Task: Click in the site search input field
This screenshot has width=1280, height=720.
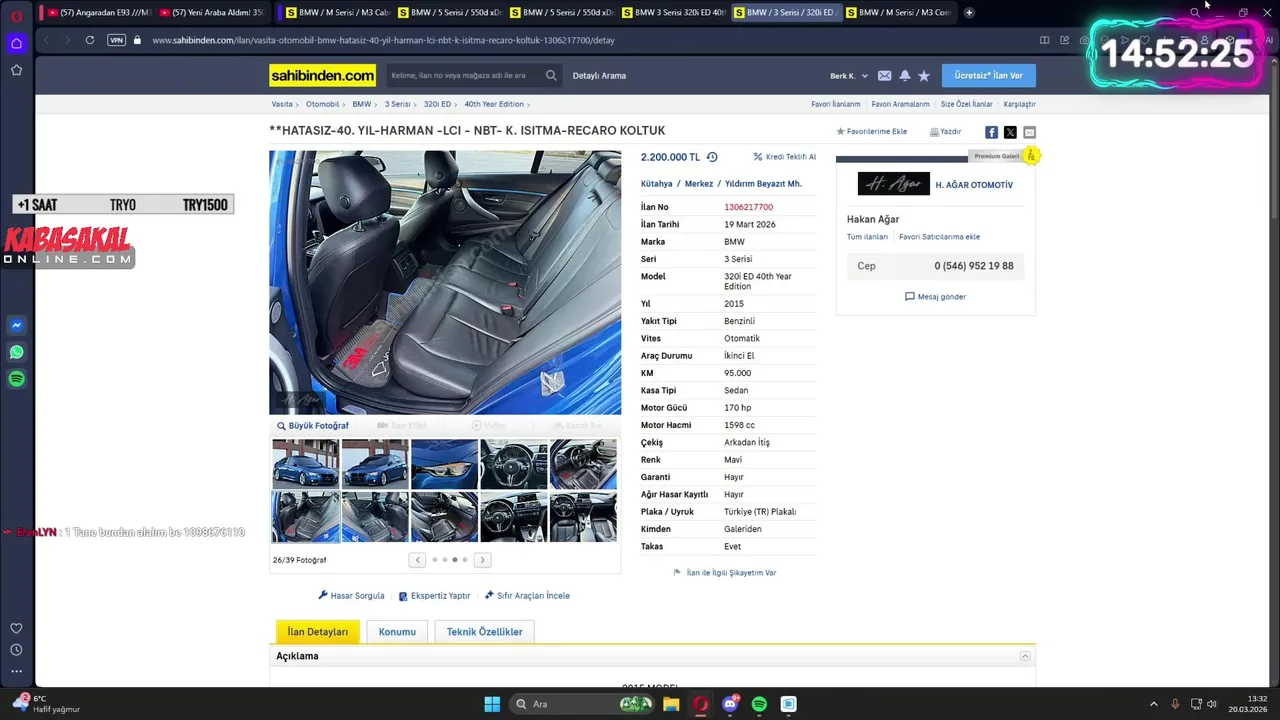Action: click(x=463, y=76)
